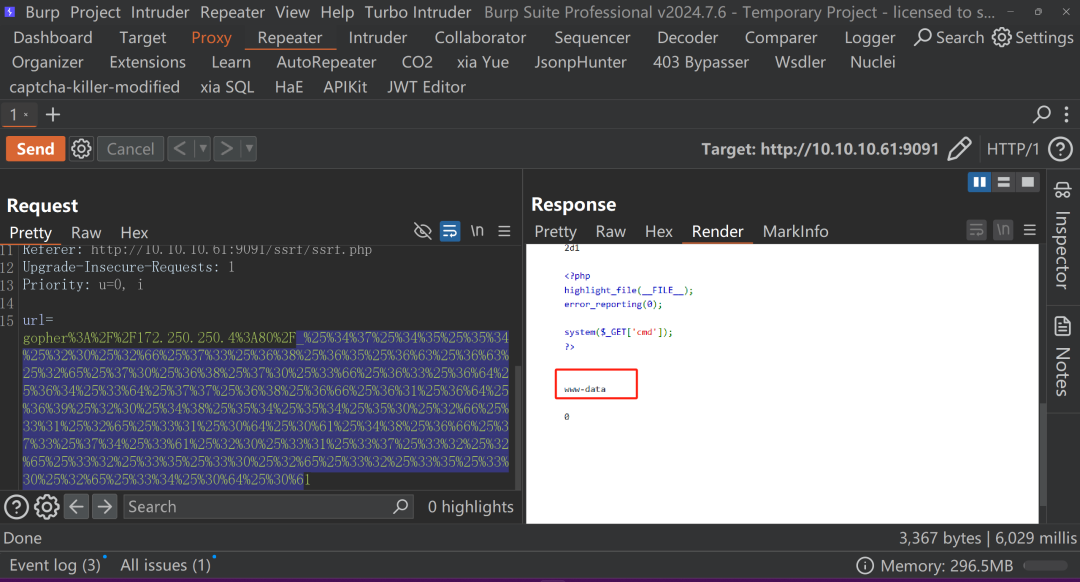This screenshot has height=582, width=1080.
Task: Open the Project menu
Action: tap(95, 12)
